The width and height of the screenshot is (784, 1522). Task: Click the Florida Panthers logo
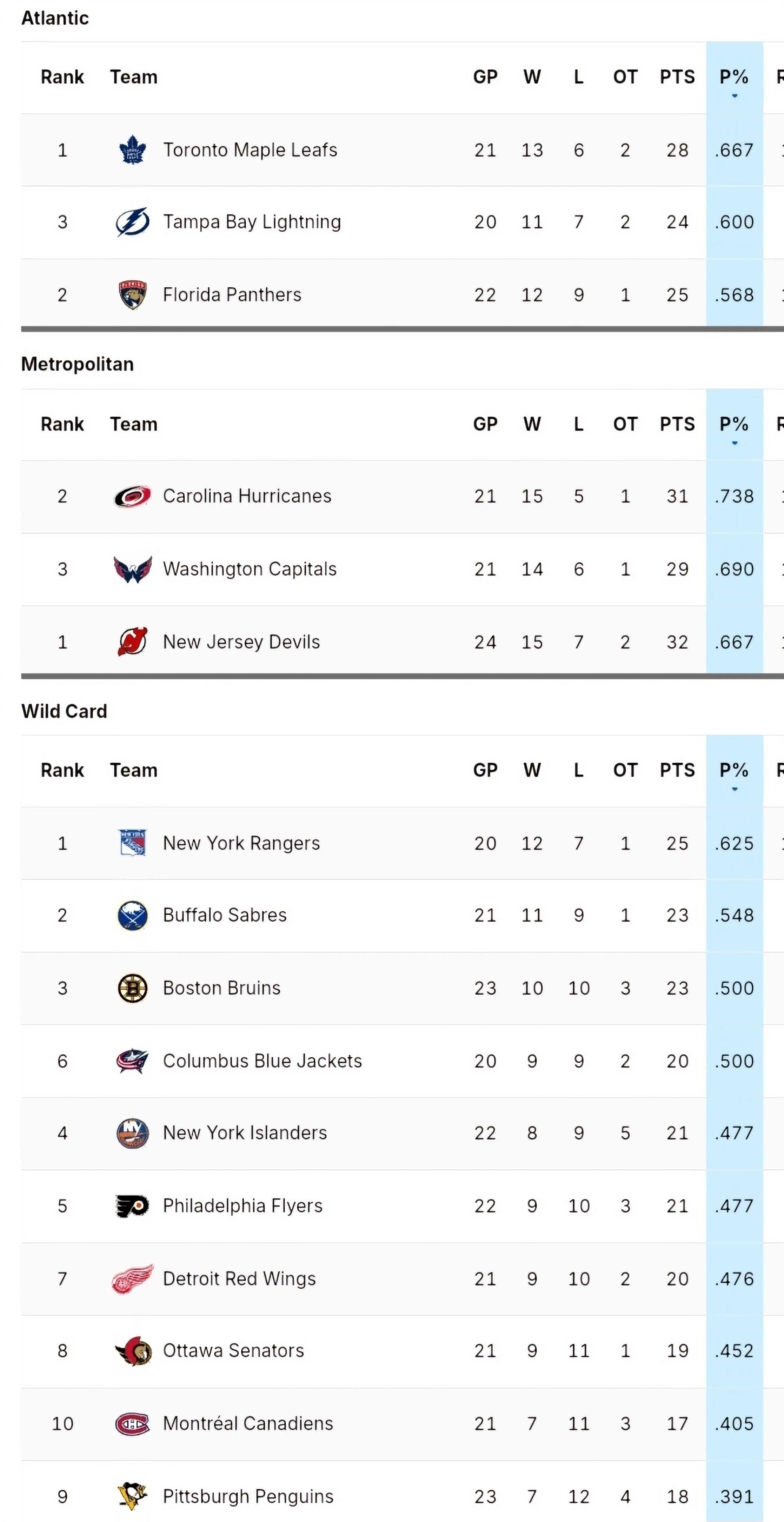tap(133, 295)
